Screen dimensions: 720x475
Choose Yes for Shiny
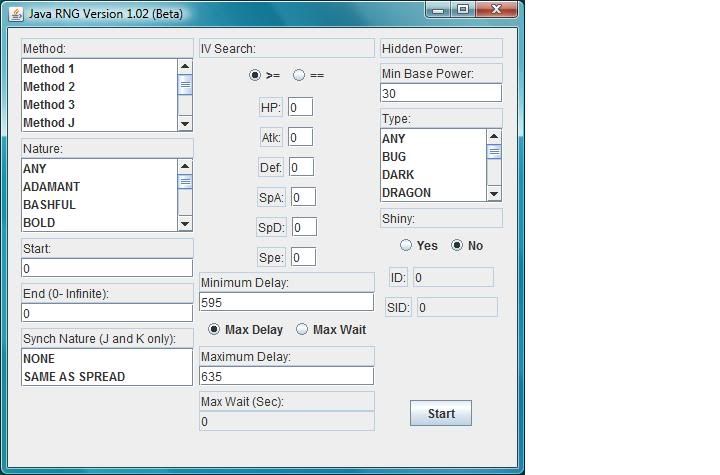click(x=406, y=245)
